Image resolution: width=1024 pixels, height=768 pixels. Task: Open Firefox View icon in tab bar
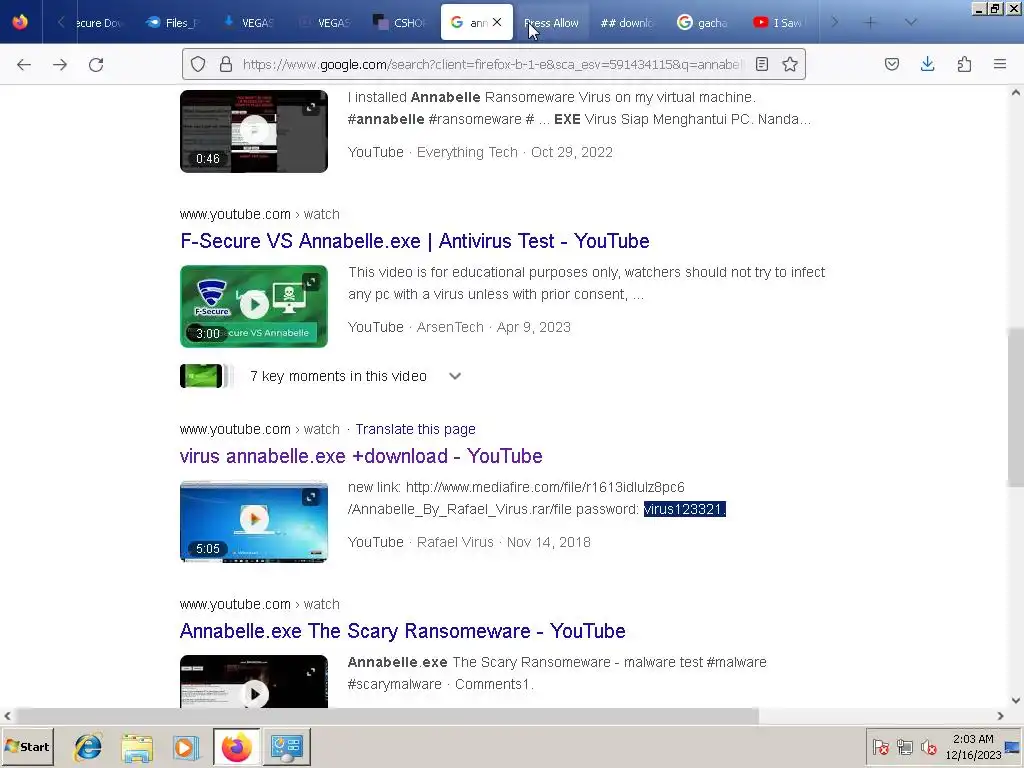(x=20, y=22)
